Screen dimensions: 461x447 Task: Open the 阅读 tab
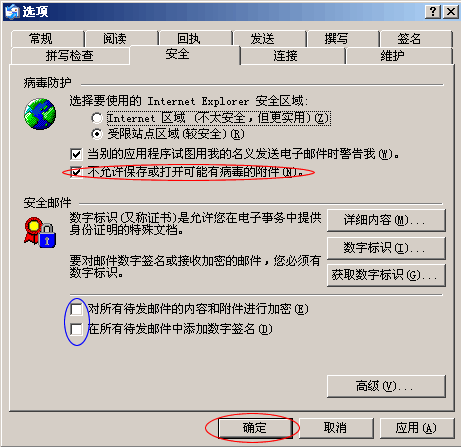121,39
